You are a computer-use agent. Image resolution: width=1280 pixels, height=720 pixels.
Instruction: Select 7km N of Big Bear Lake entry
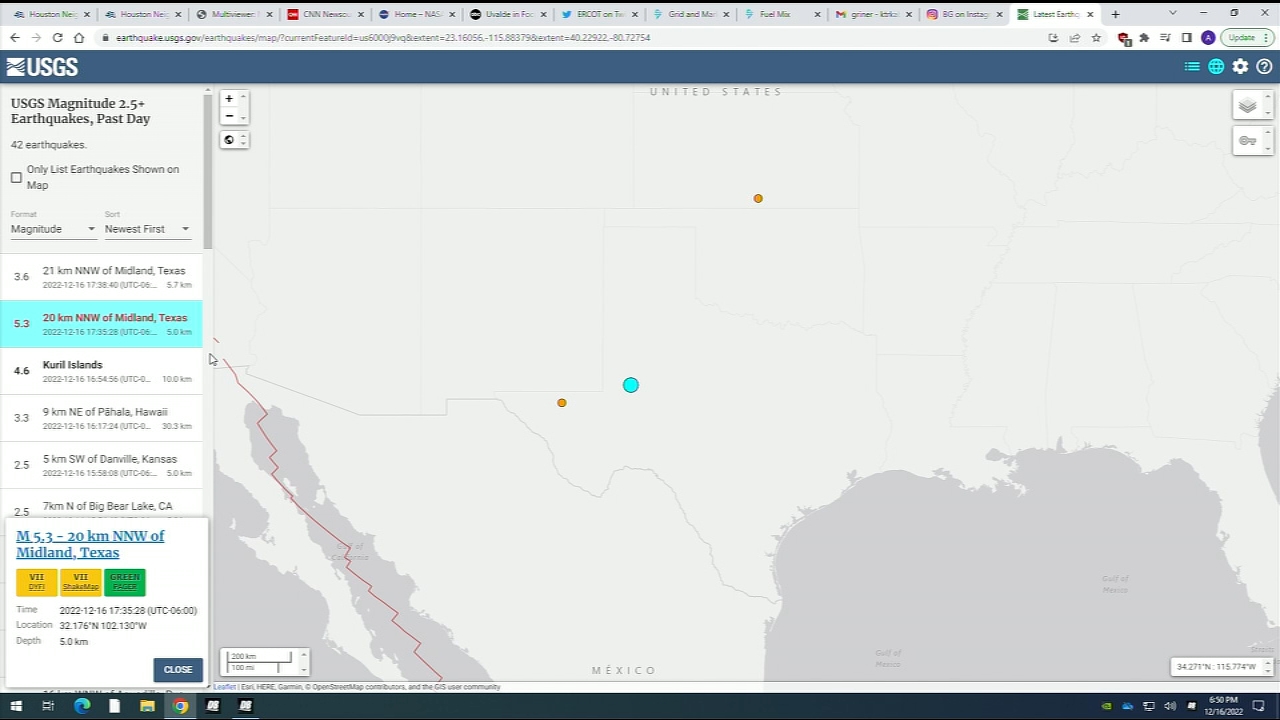[101, 505]
